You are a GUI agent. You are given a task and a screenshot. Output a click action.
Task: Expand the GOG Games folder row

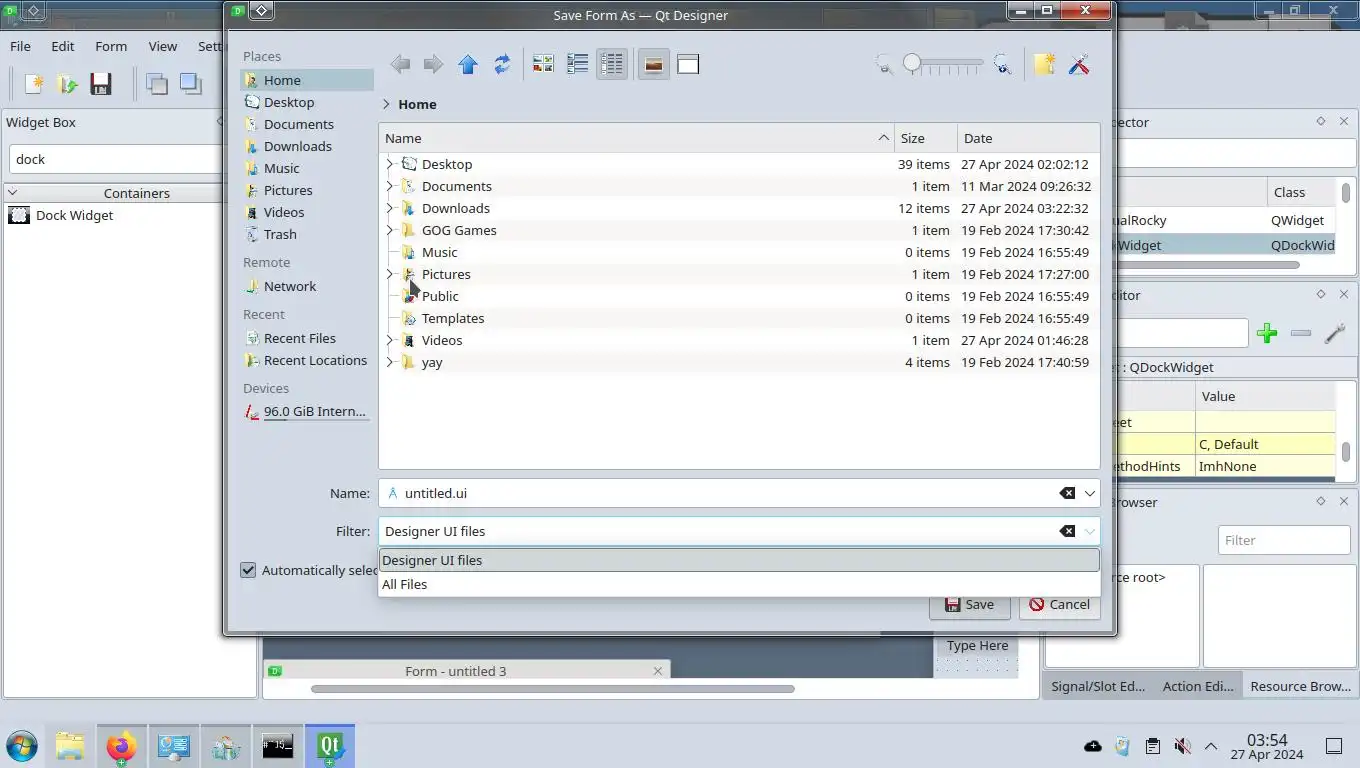point(389,230)
